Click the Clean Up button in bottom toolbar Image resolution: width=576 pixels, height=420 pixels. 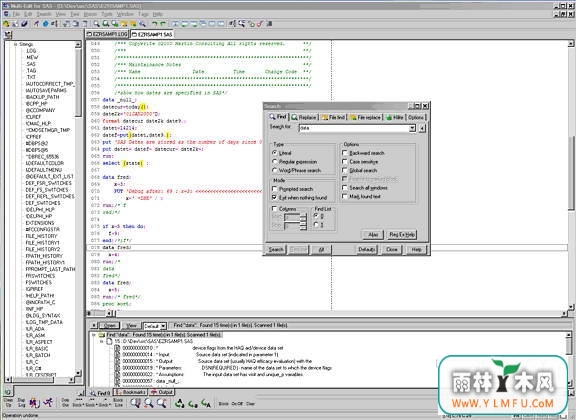8,402
